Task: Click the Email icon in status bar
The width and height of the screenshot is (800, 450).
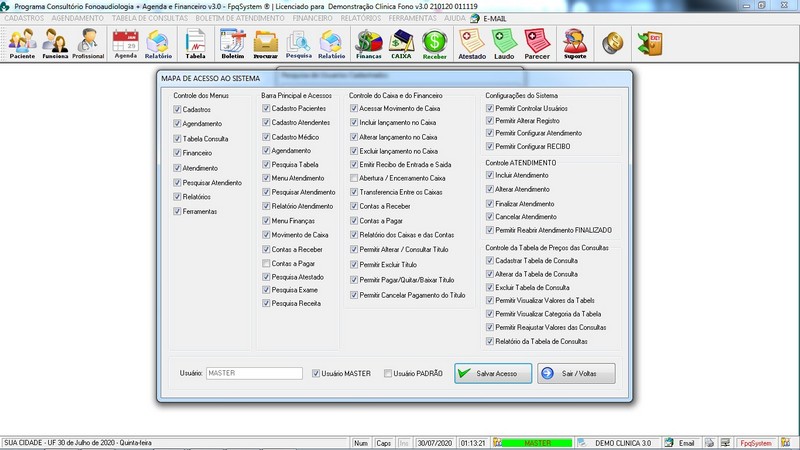Action: click(x=669, y=443)
